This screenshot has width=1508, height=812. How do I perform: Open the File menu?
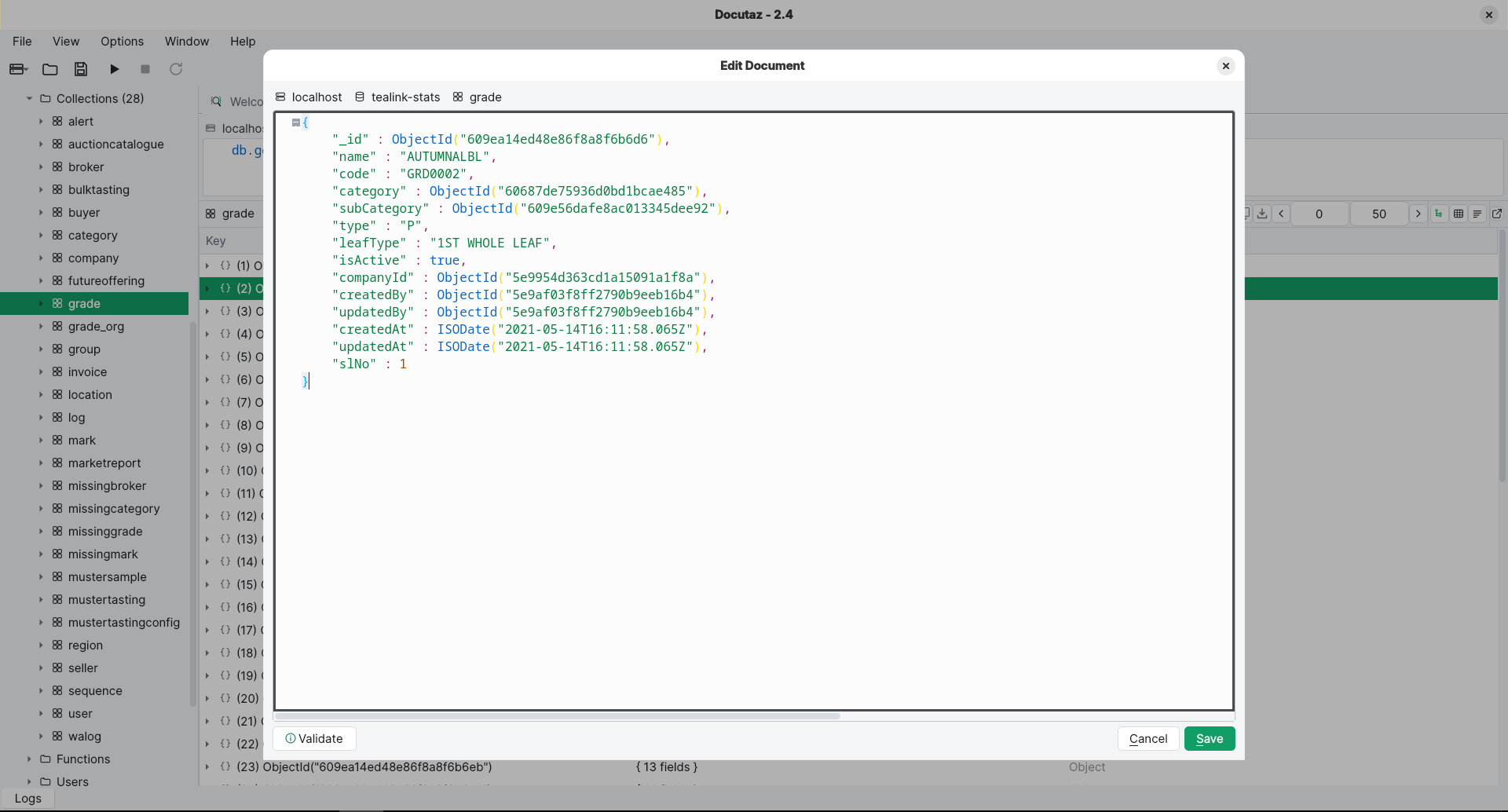pyautogui.click(x=22, y=41)
